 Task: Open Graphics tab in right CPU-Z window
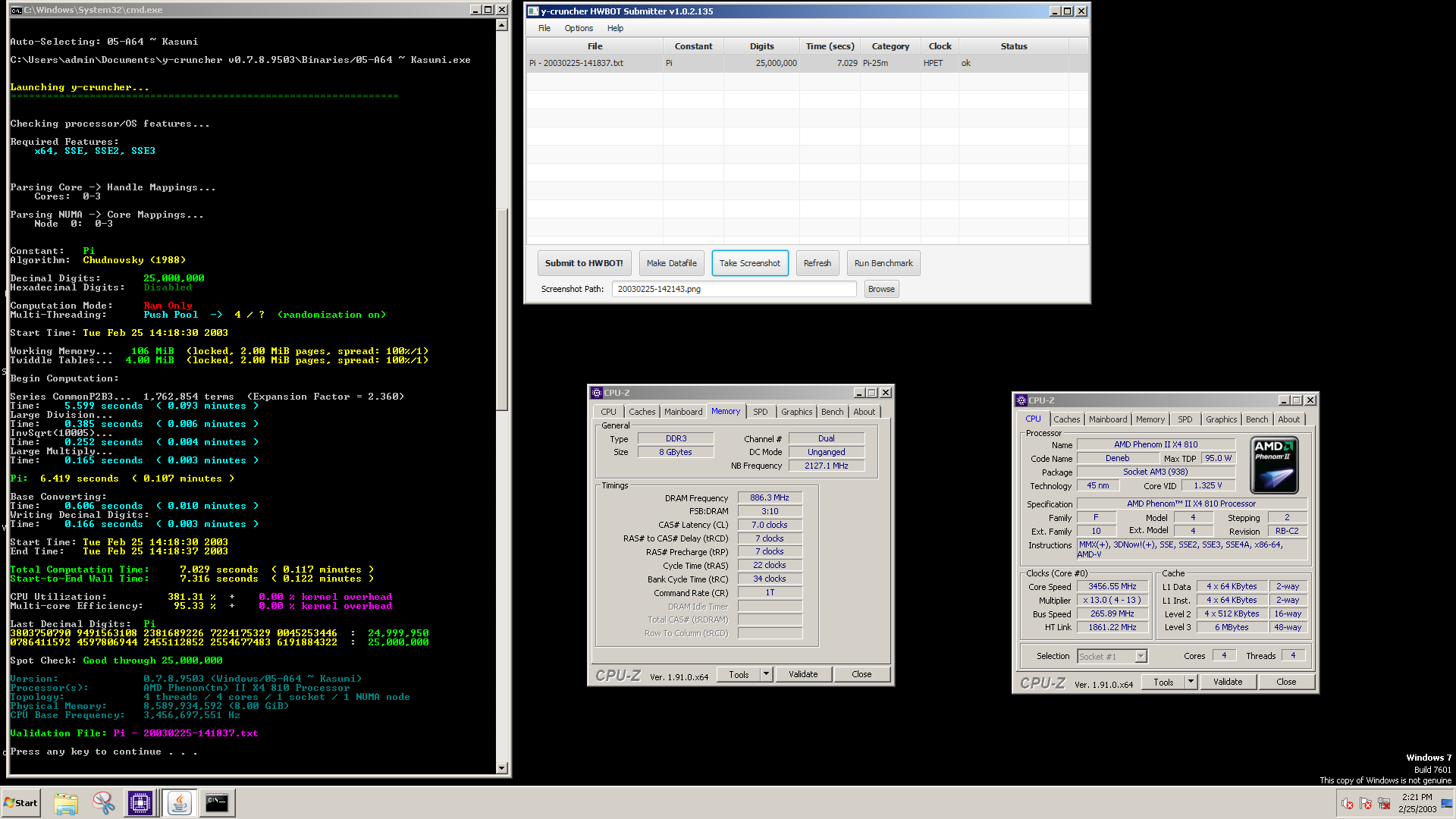tap(1221, 419)
